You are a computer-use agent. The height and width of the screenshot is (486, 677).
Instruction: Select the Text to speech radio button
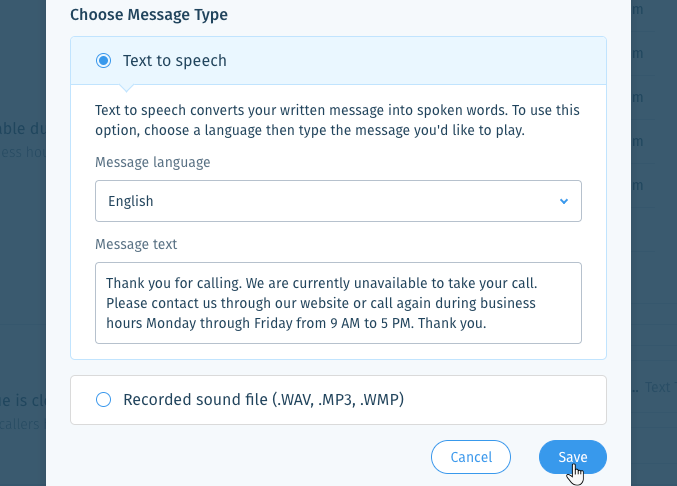104,60
